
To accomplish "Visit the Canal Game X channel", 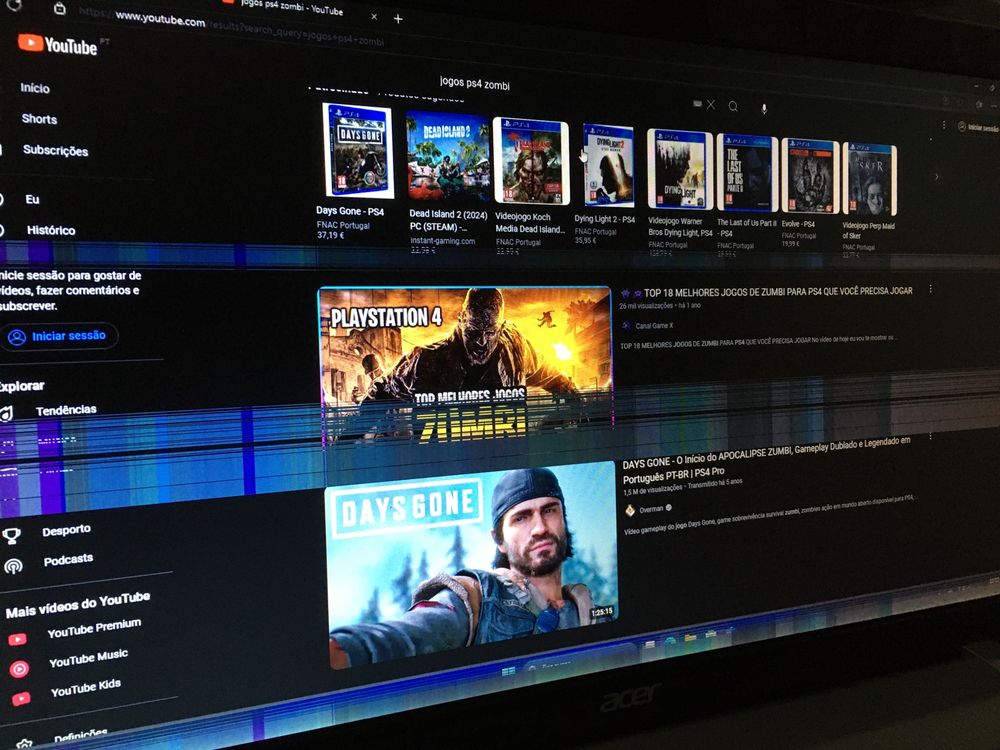I will click(x=654, y=325).
